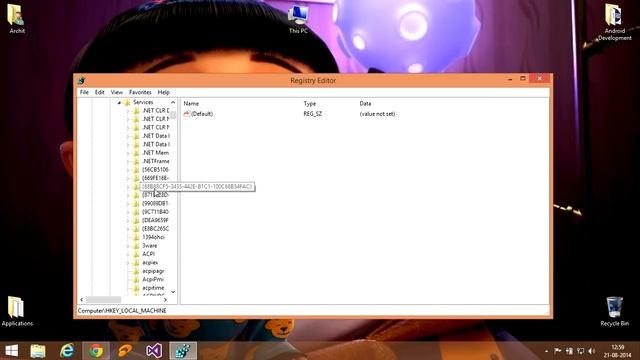The width and height of the screenshot is (640, 360).
Task: Click the acpitime key folder icon
Action: [x=136, y=288]
